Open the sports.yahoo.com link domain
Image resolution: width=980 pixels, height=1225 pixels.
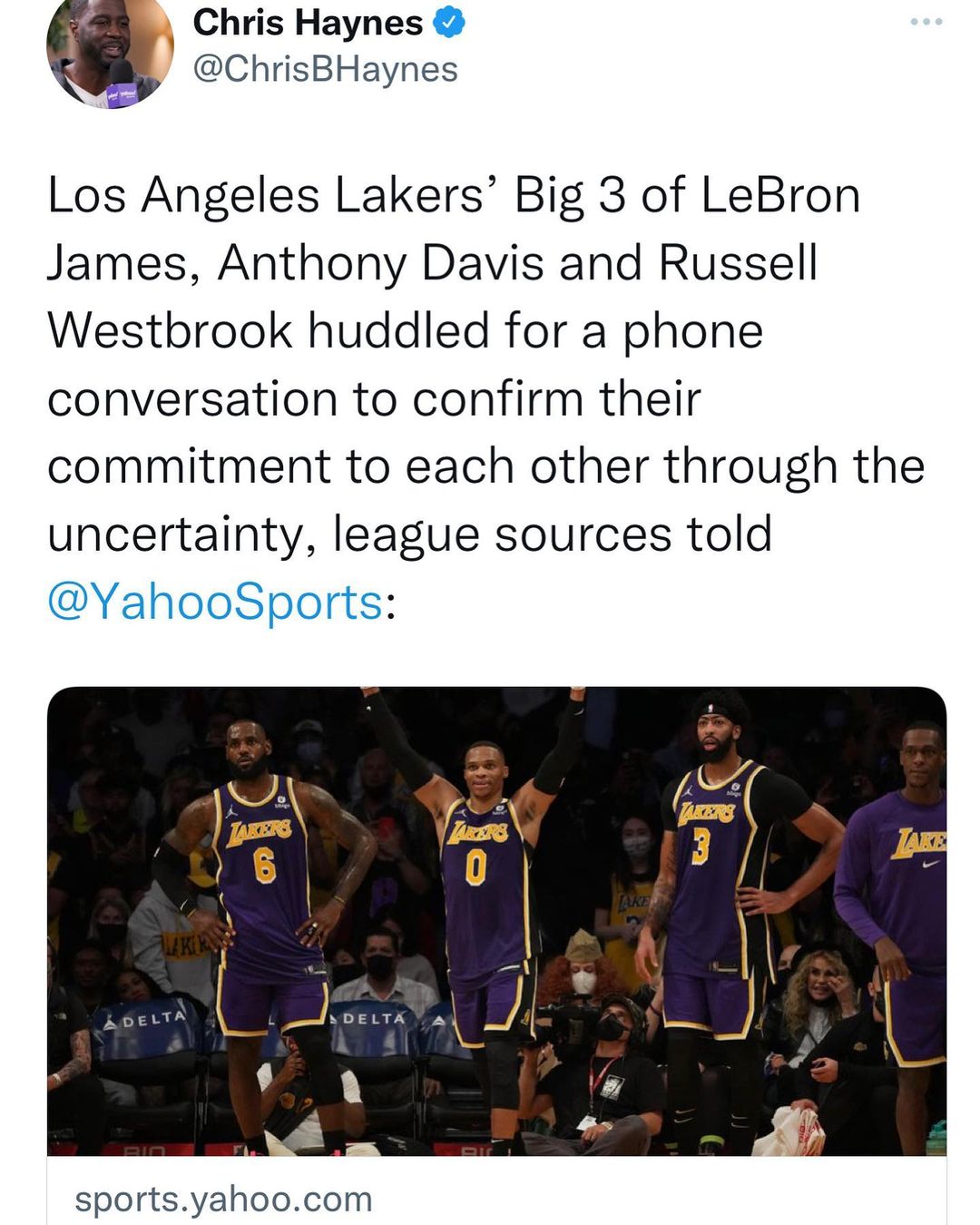pyautogui.click(x=223, y=1199)
